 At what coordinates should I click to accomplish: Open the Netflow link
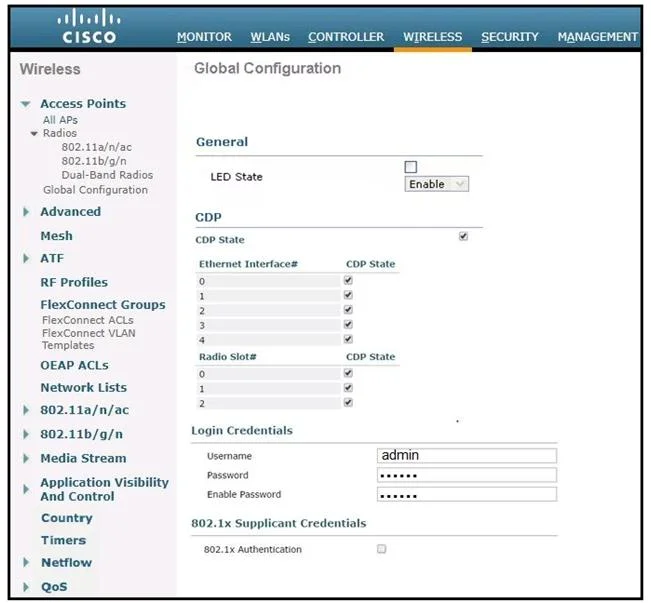click(66, 563)
